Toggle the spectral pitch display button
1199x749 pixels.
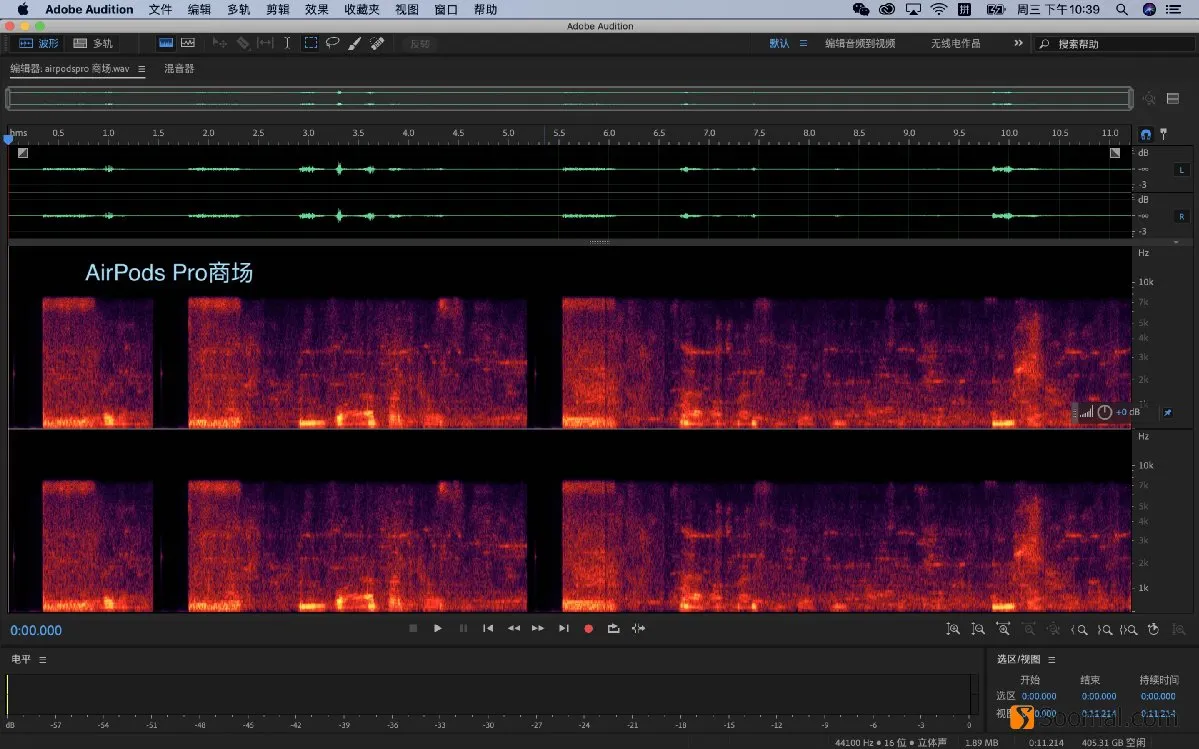click(x=188, y=44)
